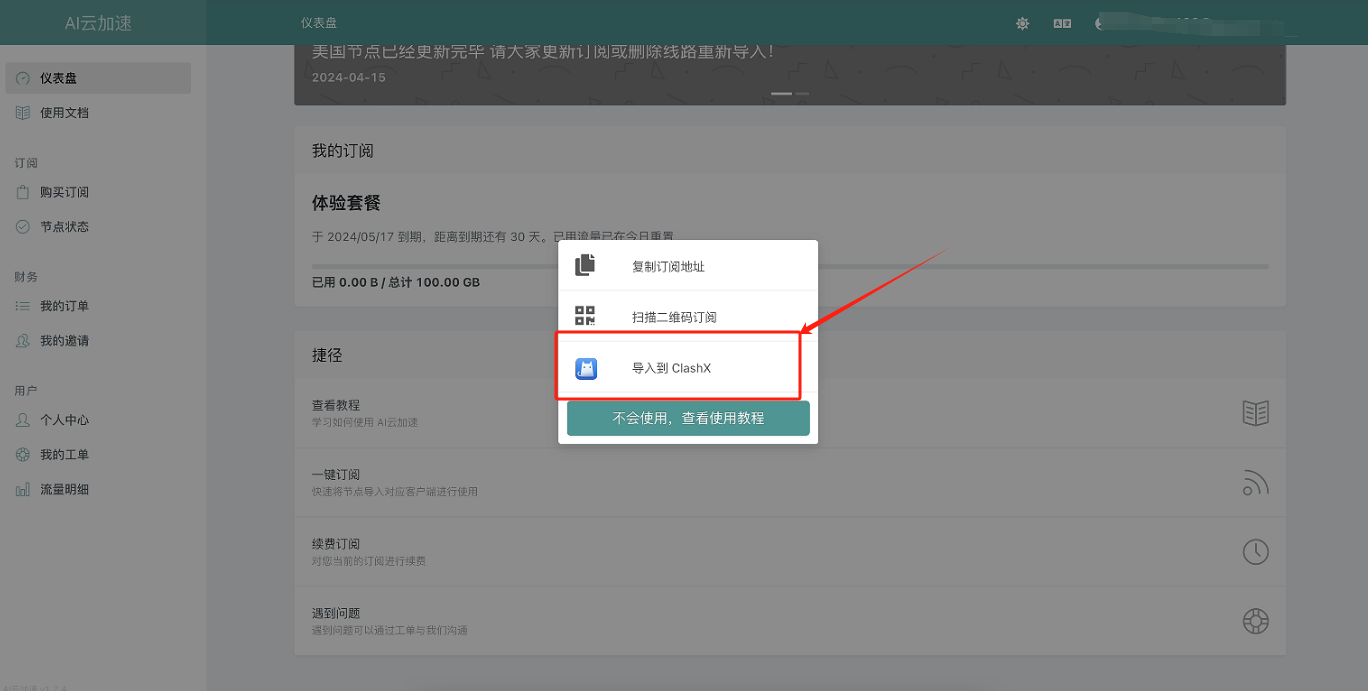This screenshot has width=1368, height=691.
Task: Click the lifebuoy icon beside 我的工单
Action: click(23, 455)
